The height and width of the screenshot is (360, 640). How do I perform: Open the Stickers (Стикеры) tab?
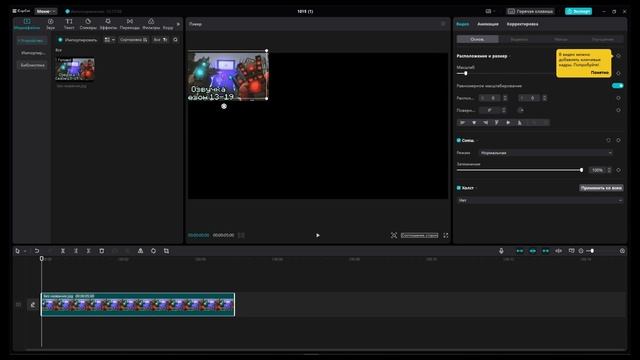88,24
